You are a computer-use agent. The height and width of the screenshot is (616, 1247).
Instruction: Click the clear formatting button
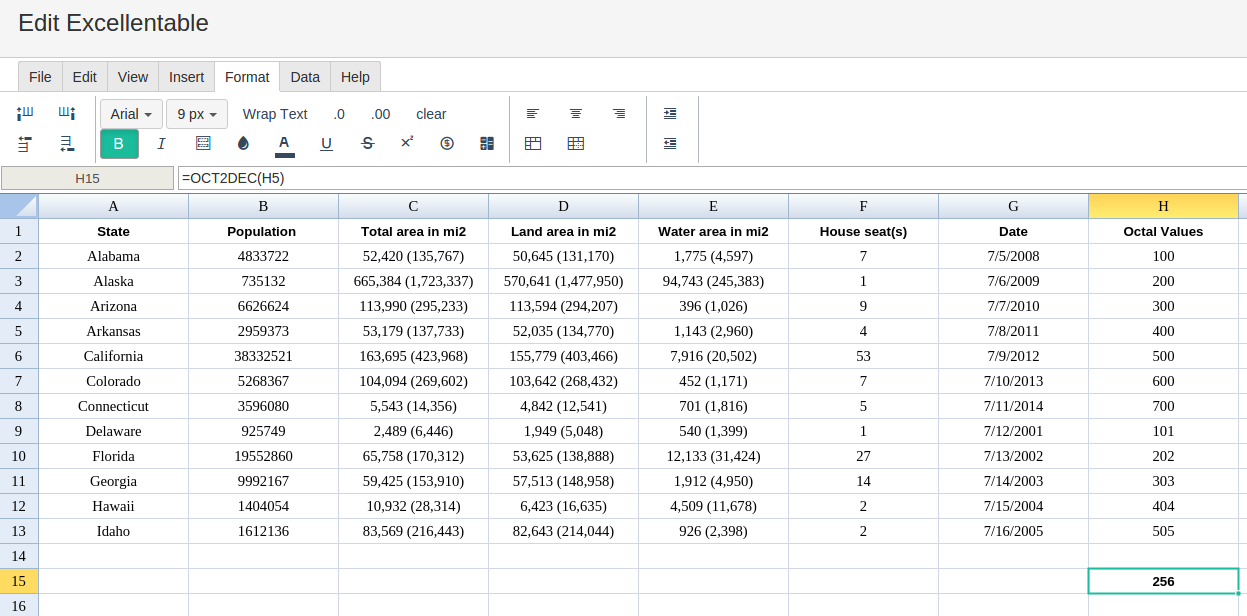click(x=431, y=114)
